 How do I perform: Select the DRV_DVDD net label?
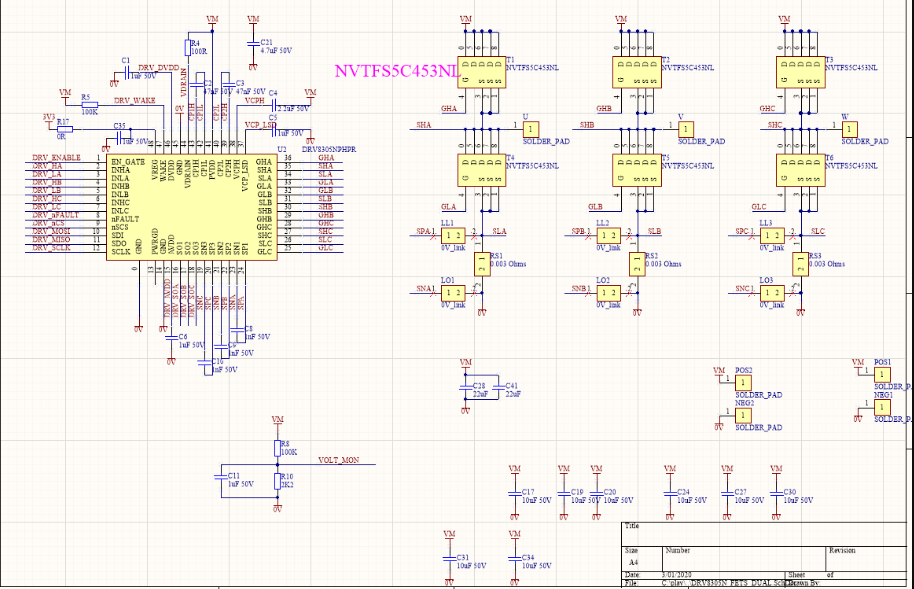[159, 68]
